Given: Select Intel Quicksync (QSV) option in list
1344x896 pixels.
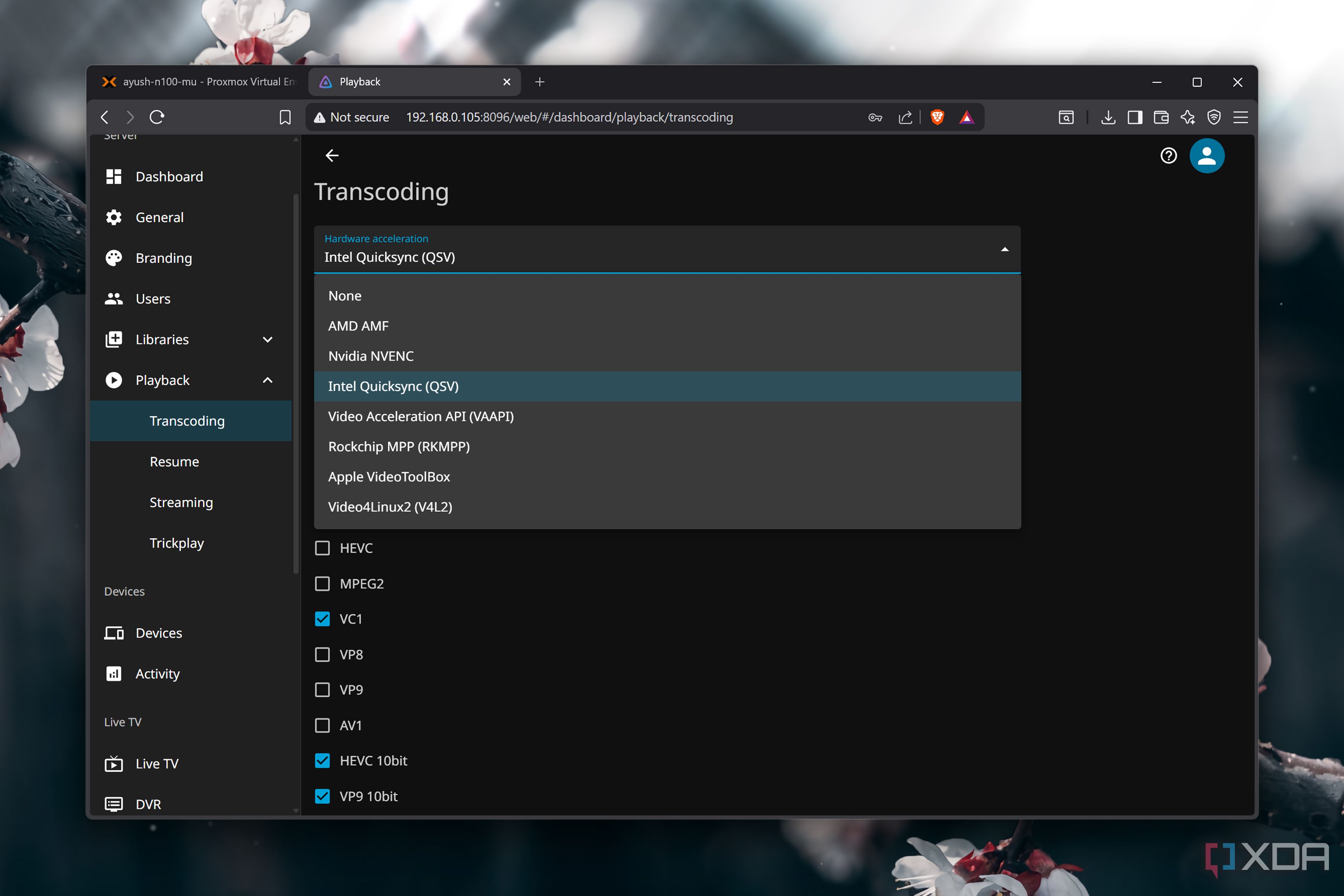Looking at the screenshot, I should pyautogui.click(x=667, y=386).
